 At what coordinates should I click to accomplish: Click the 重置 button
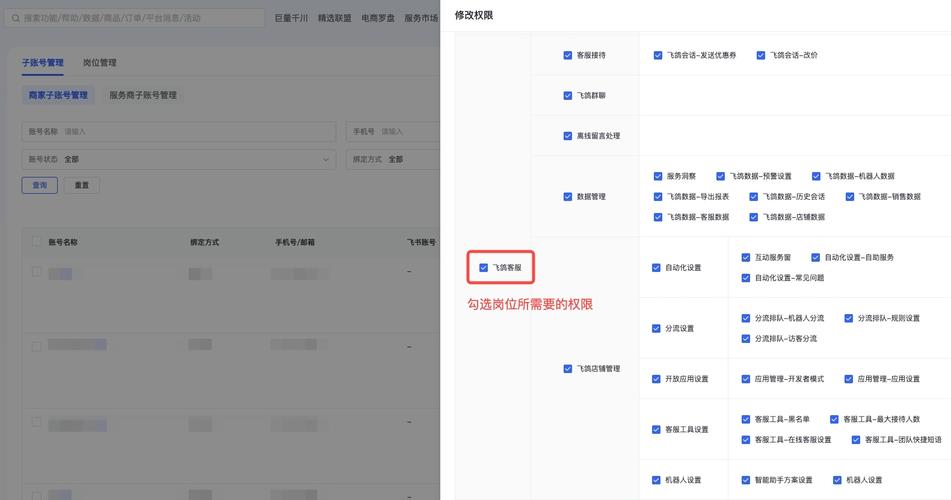coord(82,185)
